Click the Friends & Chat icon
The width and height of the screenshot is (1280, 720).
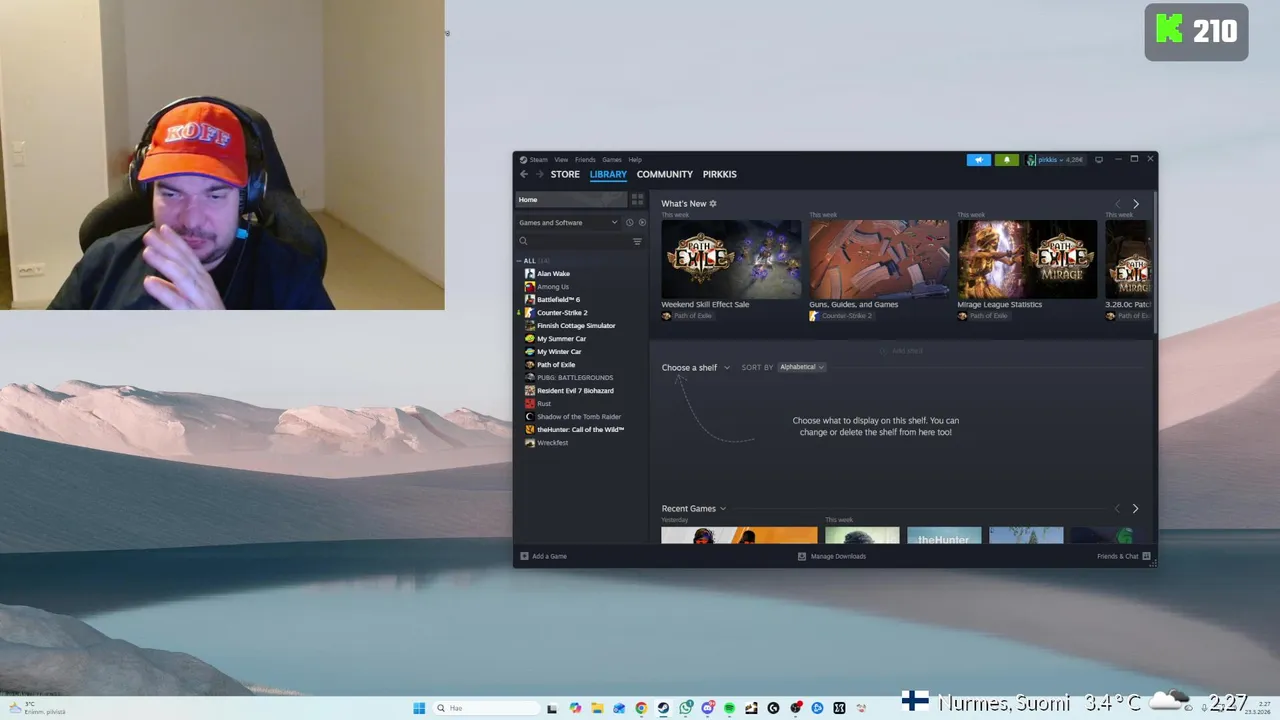(1146, 556)
